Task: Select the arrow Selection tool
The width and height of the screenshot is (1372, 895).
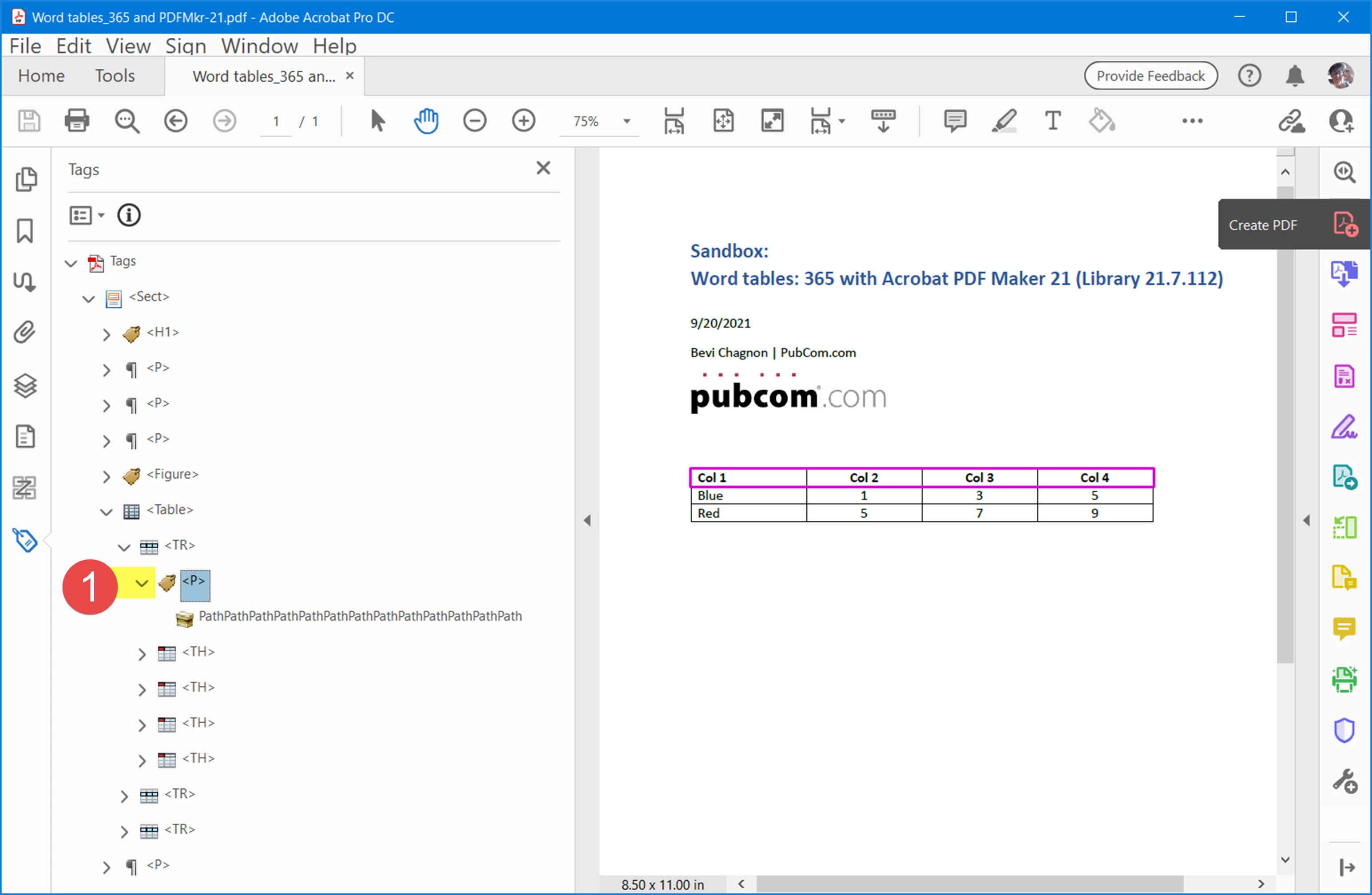Action: (377, 121)
